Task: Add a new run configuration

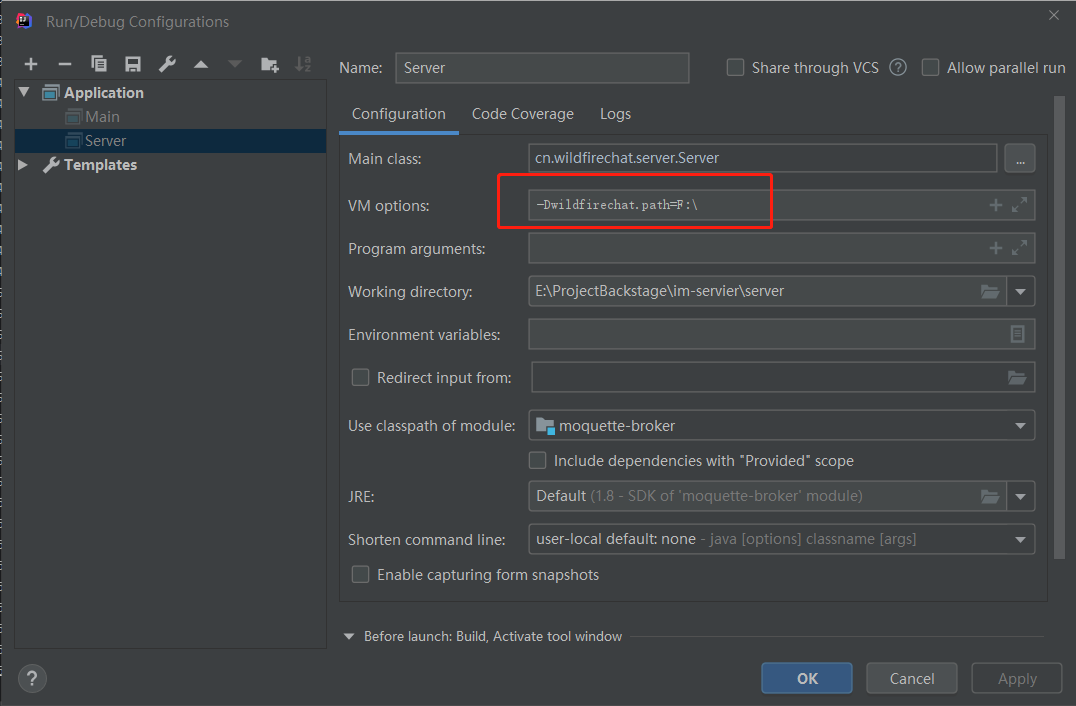Action: (x=31, y=64)
